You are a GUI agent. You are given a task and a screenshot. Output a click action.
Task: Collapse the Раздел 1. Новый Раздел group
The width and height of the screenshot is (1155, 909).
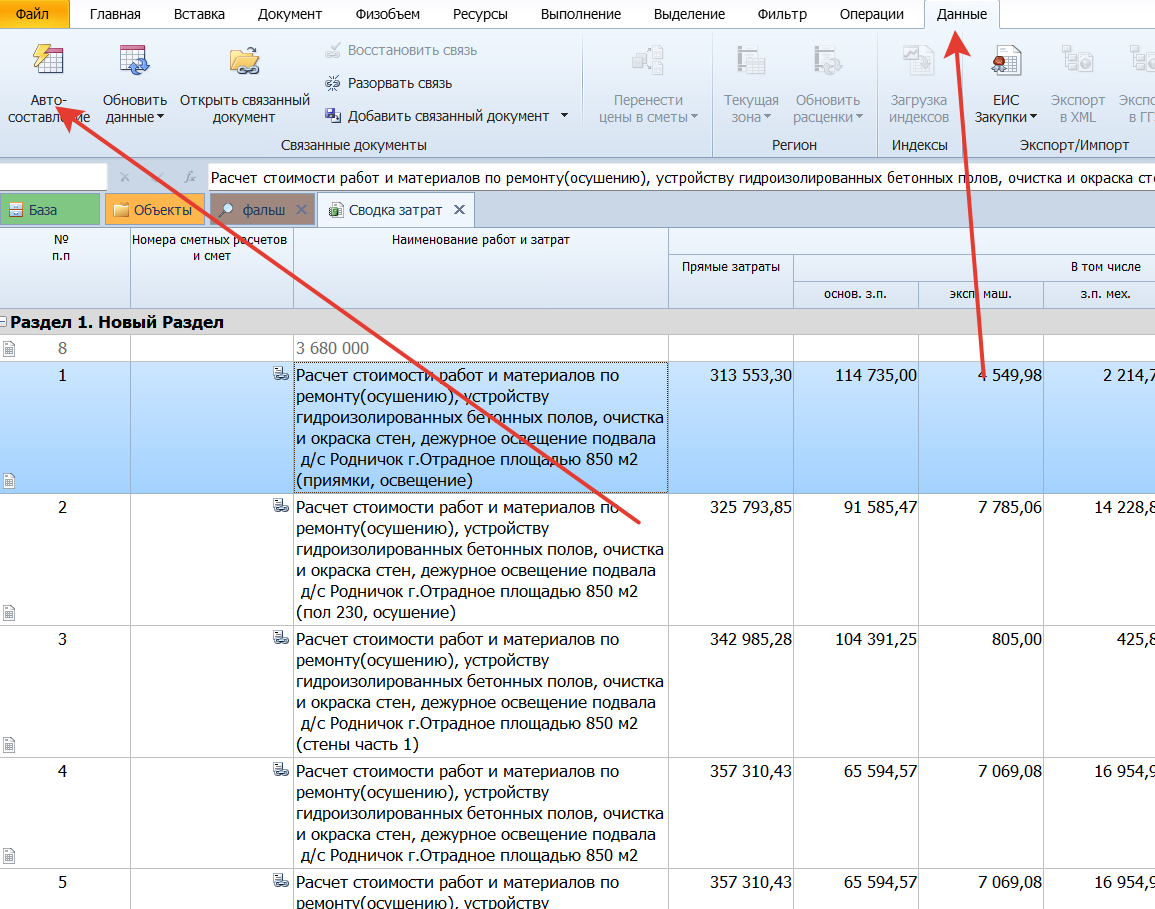5,323
